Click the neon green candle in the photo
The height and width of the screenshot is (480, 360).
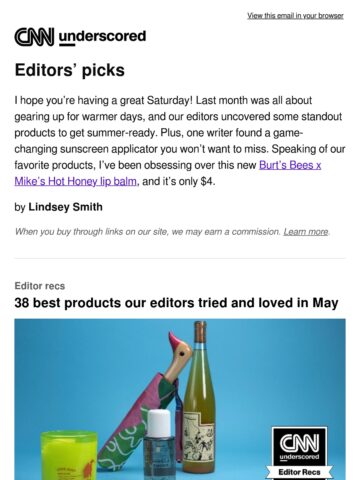click(x=69, y=455)
